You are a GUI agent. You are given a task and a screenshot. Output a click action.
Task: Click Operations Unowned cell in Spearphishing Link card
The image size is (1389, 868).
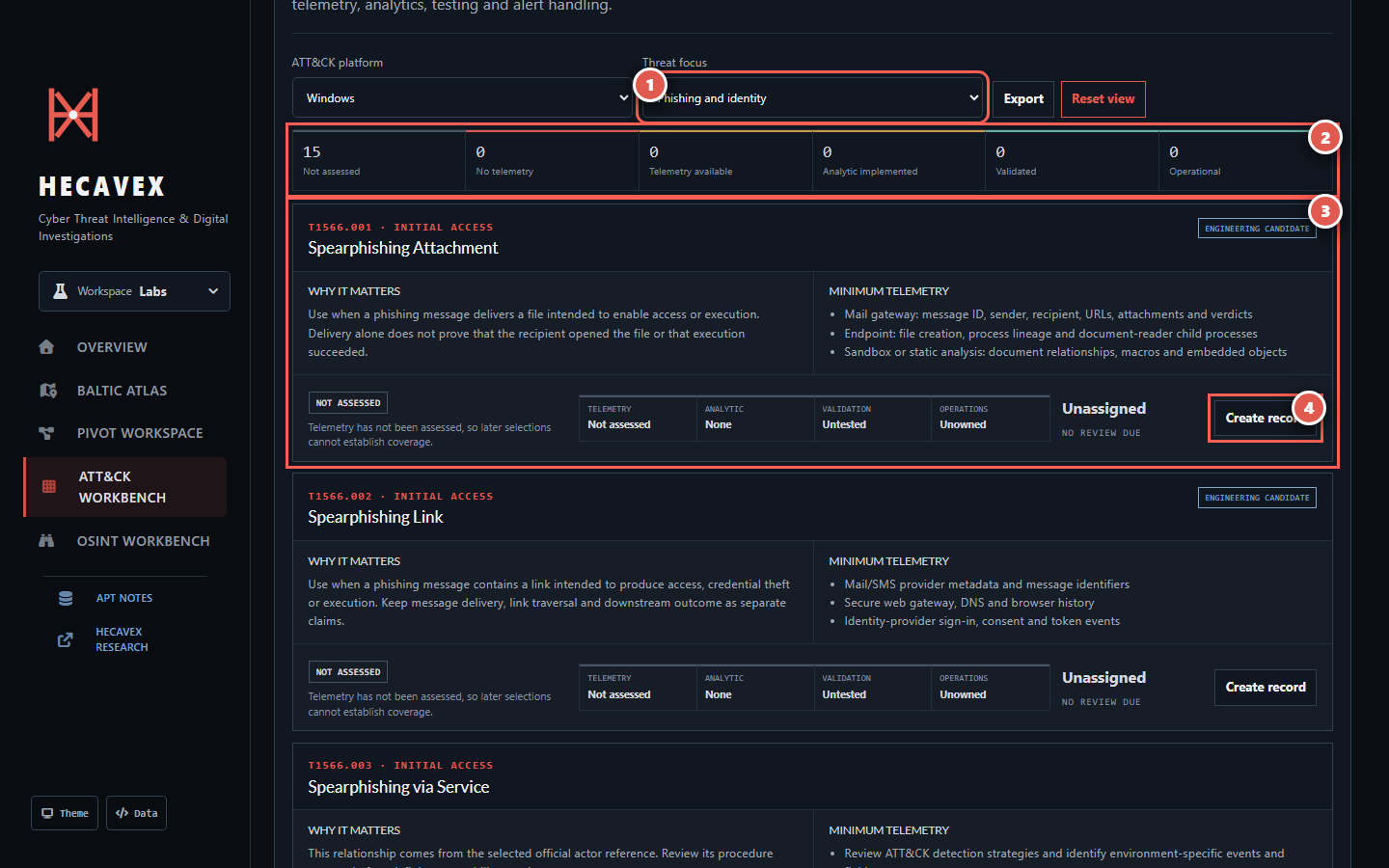click(991, 687)
